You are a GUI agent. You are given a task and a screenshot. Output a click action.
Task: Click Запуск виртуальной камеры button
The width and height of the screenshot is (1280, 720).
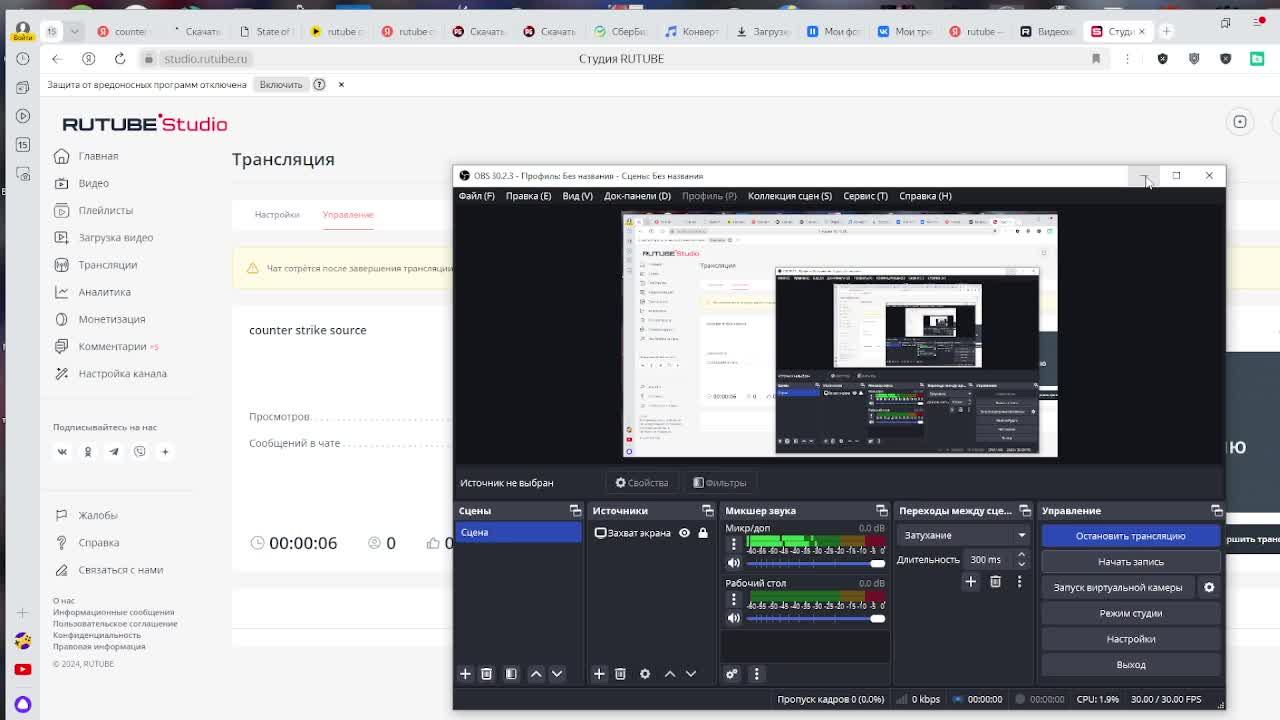1118,588
